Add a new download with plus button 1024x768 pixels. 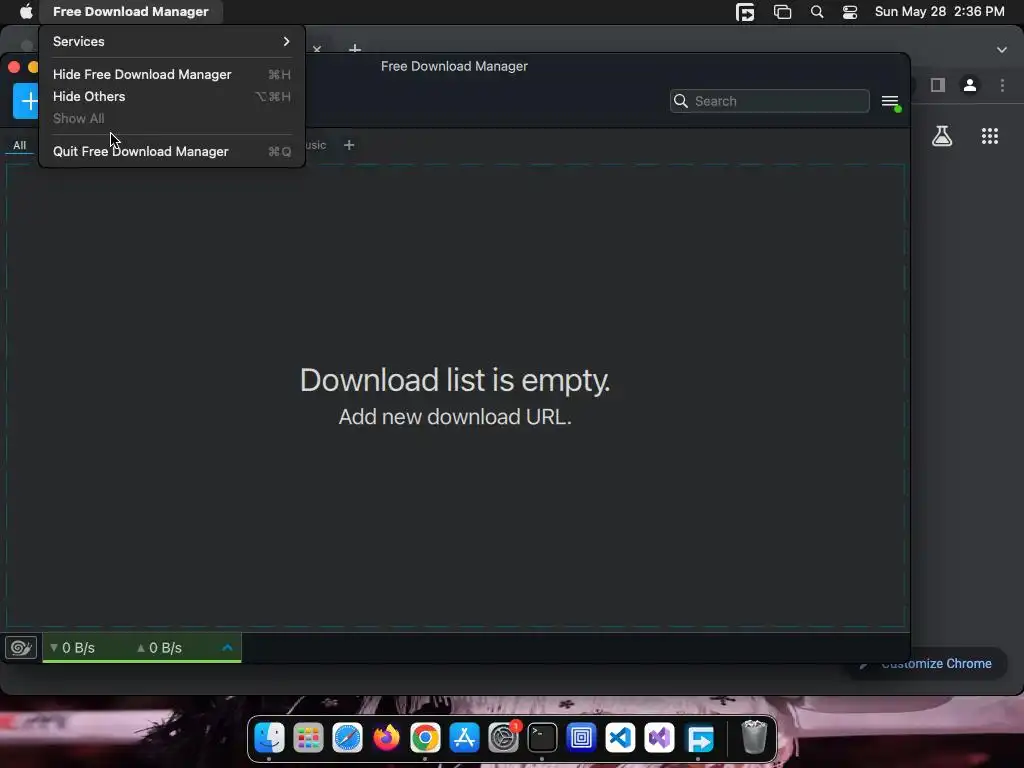26,101
